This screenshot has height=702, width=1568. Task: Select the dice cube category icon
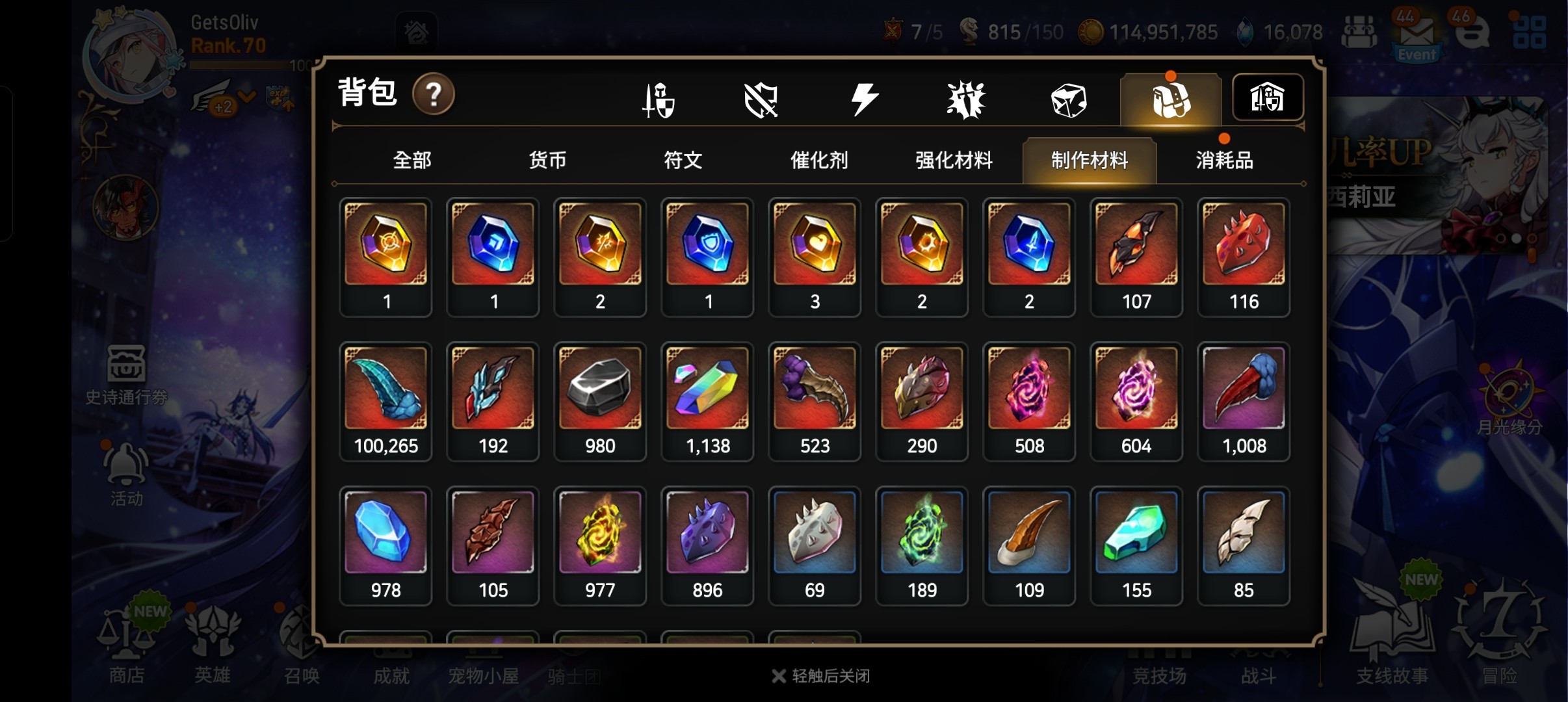pyautogui.click(x=1069, y=101)
